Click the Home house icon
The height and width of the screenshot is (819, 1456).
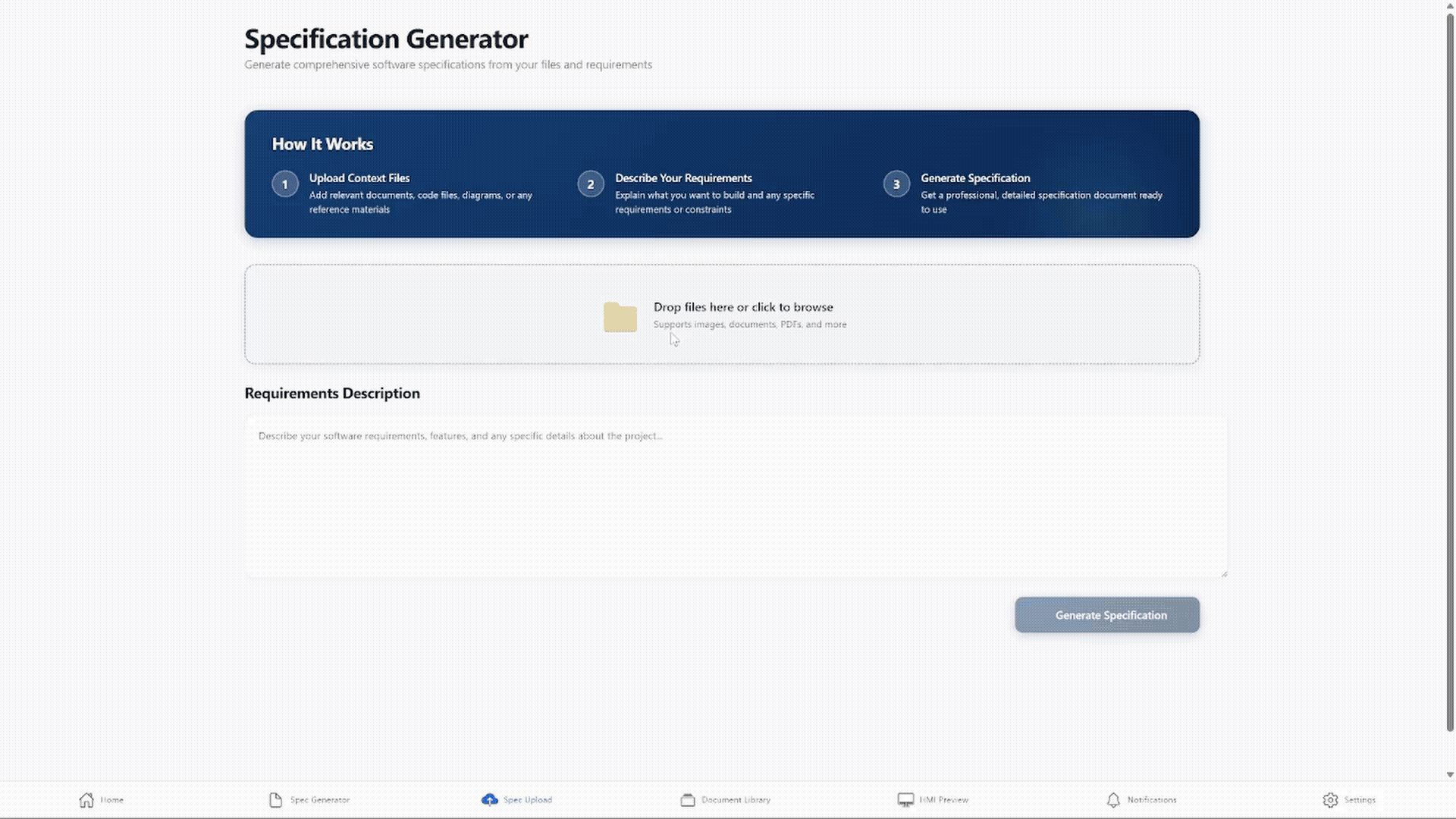(86, 800)
